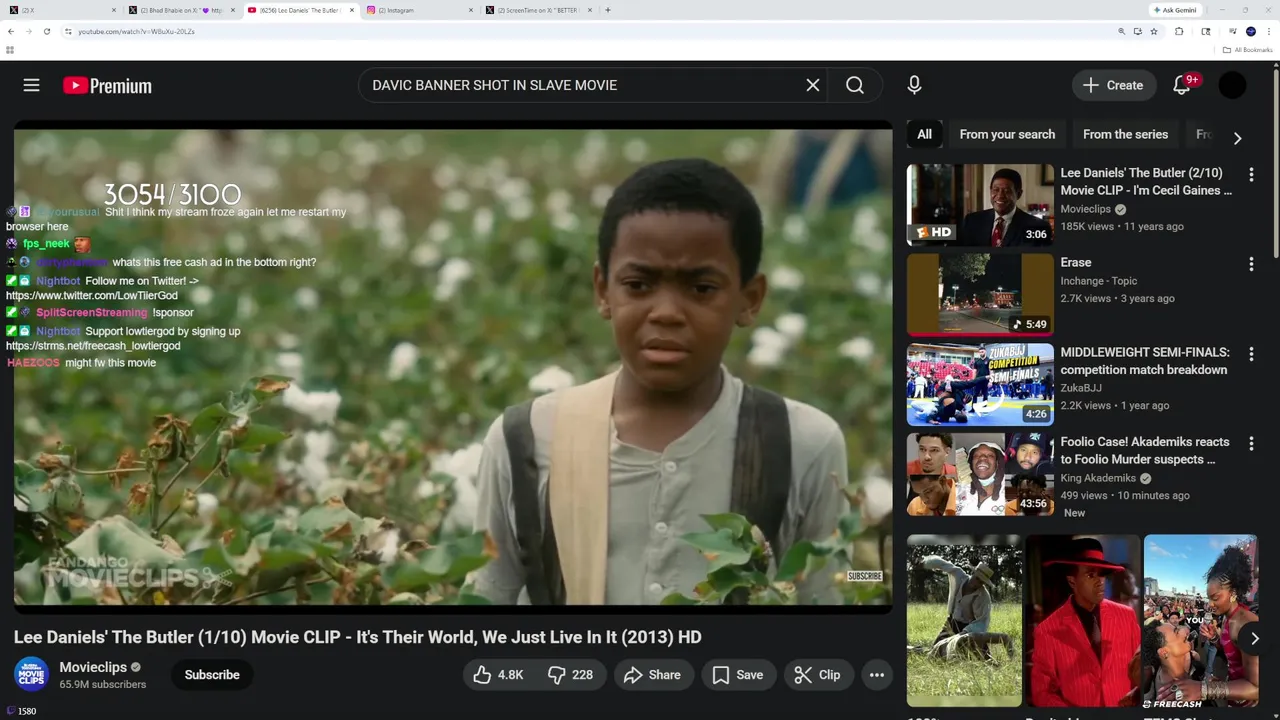Open the Movieclips channel name link
This screenshot has width=1280, height=720.
tap(93, 667)
